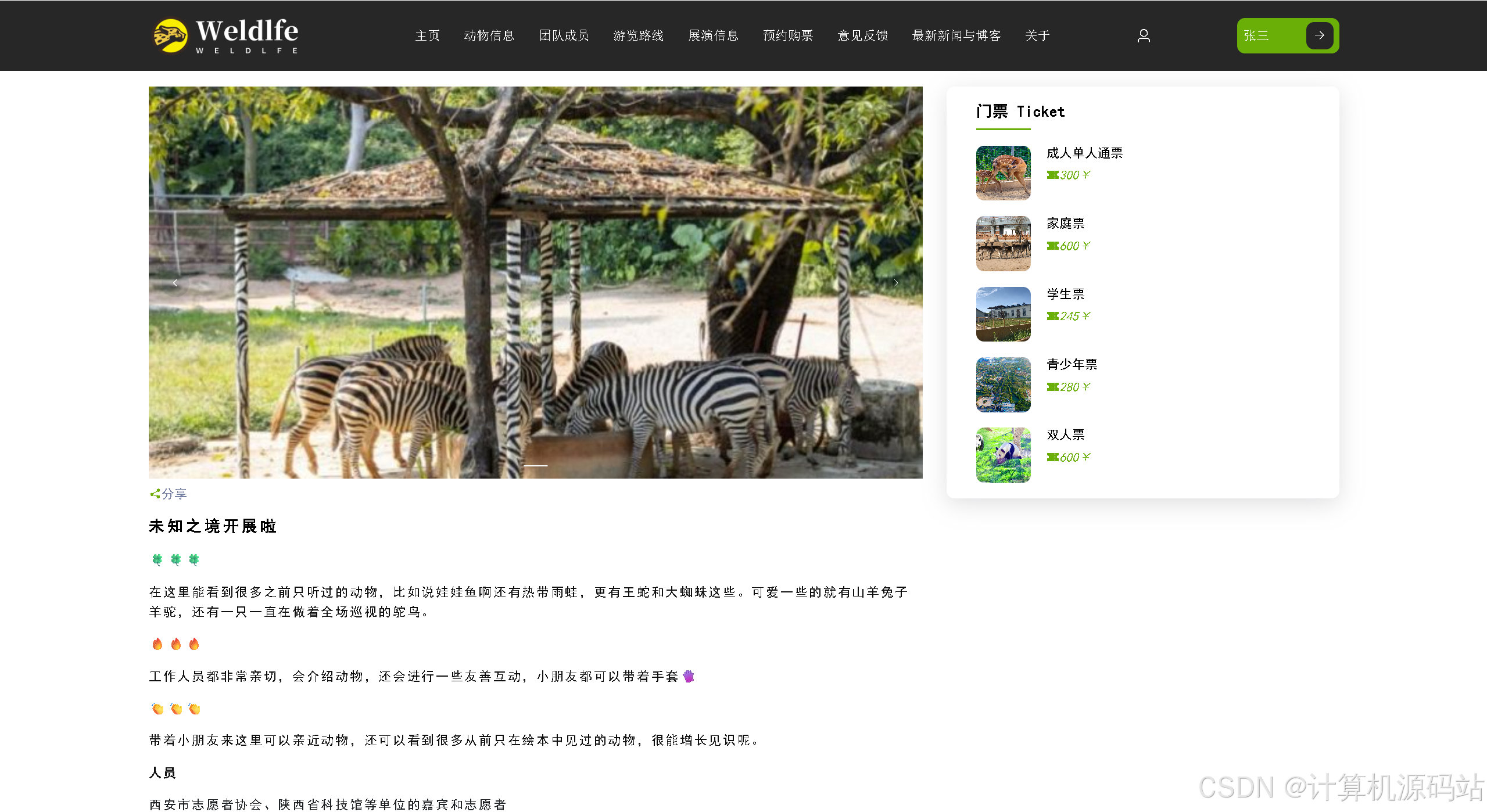Click the 张三 user button
Screen dimensions: 1487x812
click(x=1288, y=35)
